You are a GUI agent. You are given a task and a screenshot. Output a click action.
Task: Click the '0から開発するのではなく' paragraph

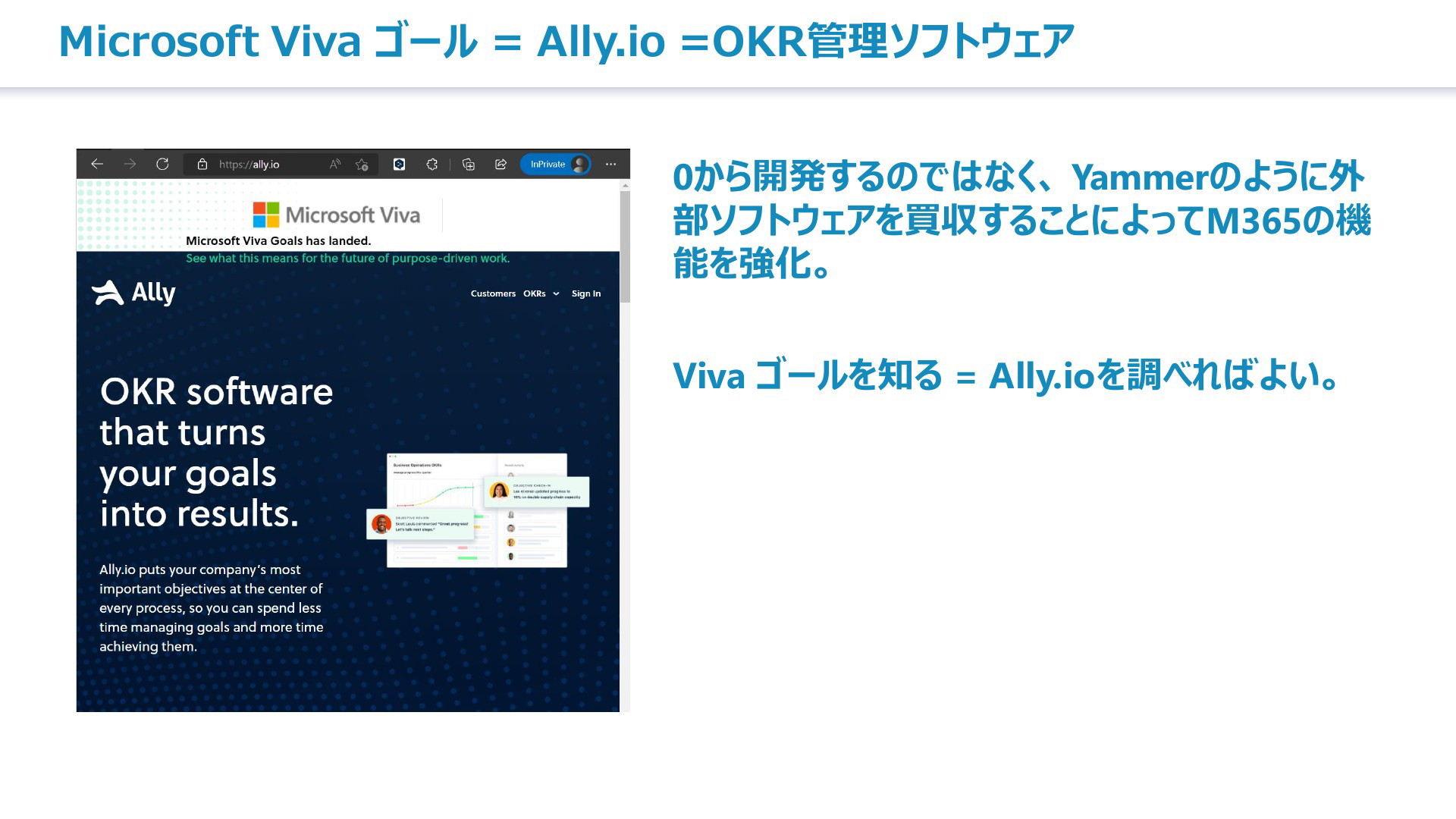pos(1021,220)
